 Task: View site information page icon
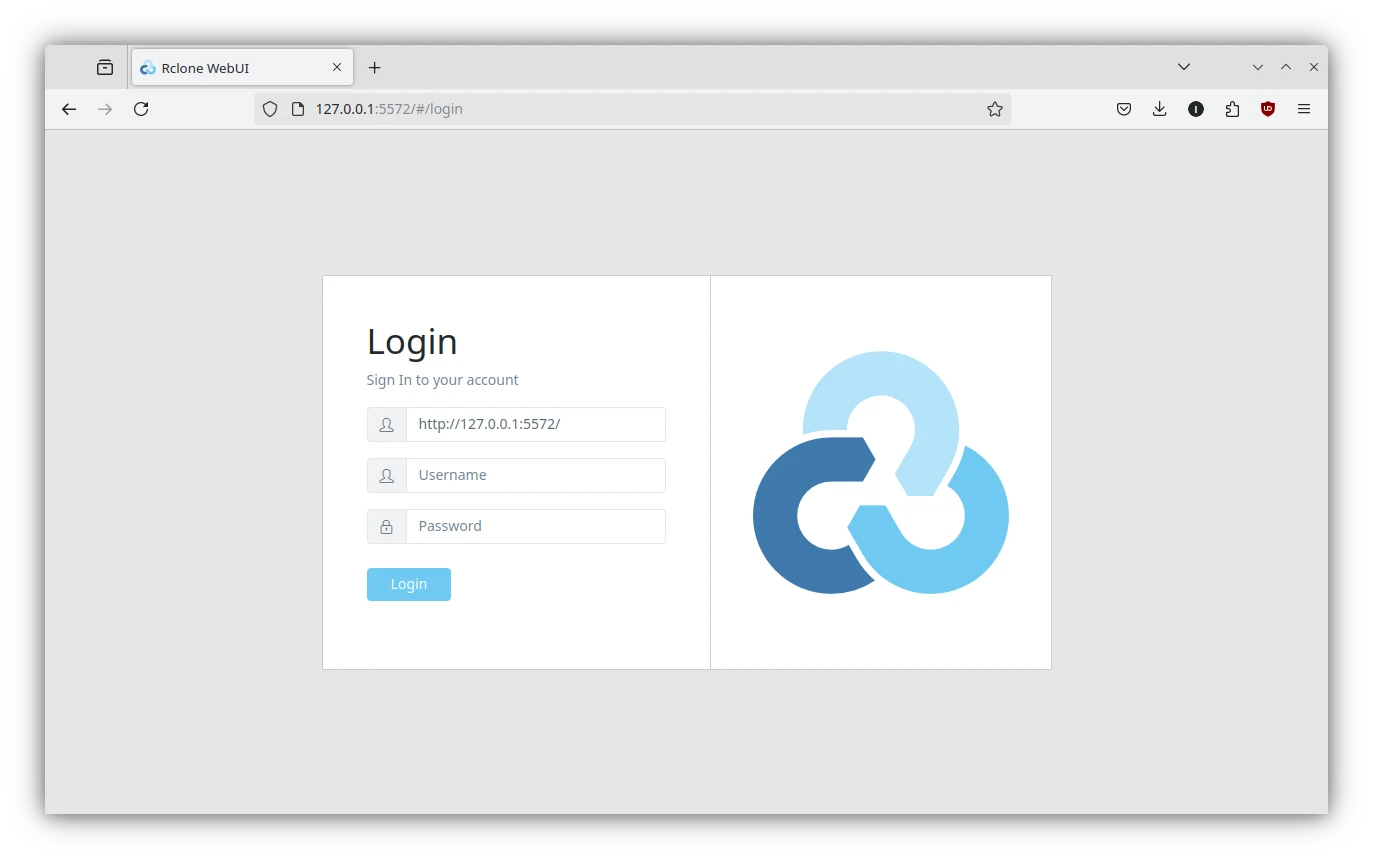coord(297,109)
